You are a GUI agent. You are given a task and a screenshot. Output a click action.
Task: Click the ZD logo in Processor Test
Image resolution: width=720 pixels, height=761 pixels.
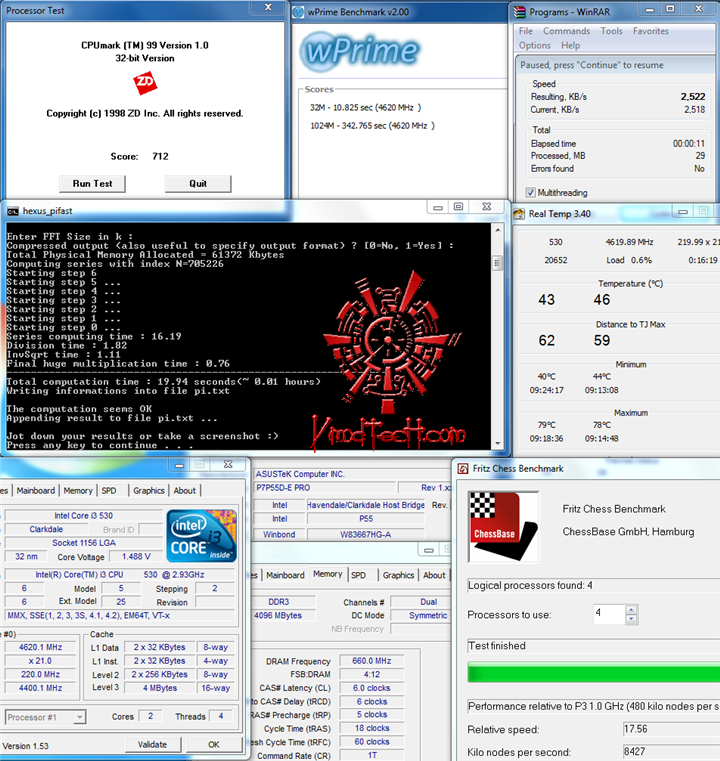tap(145, 83)
